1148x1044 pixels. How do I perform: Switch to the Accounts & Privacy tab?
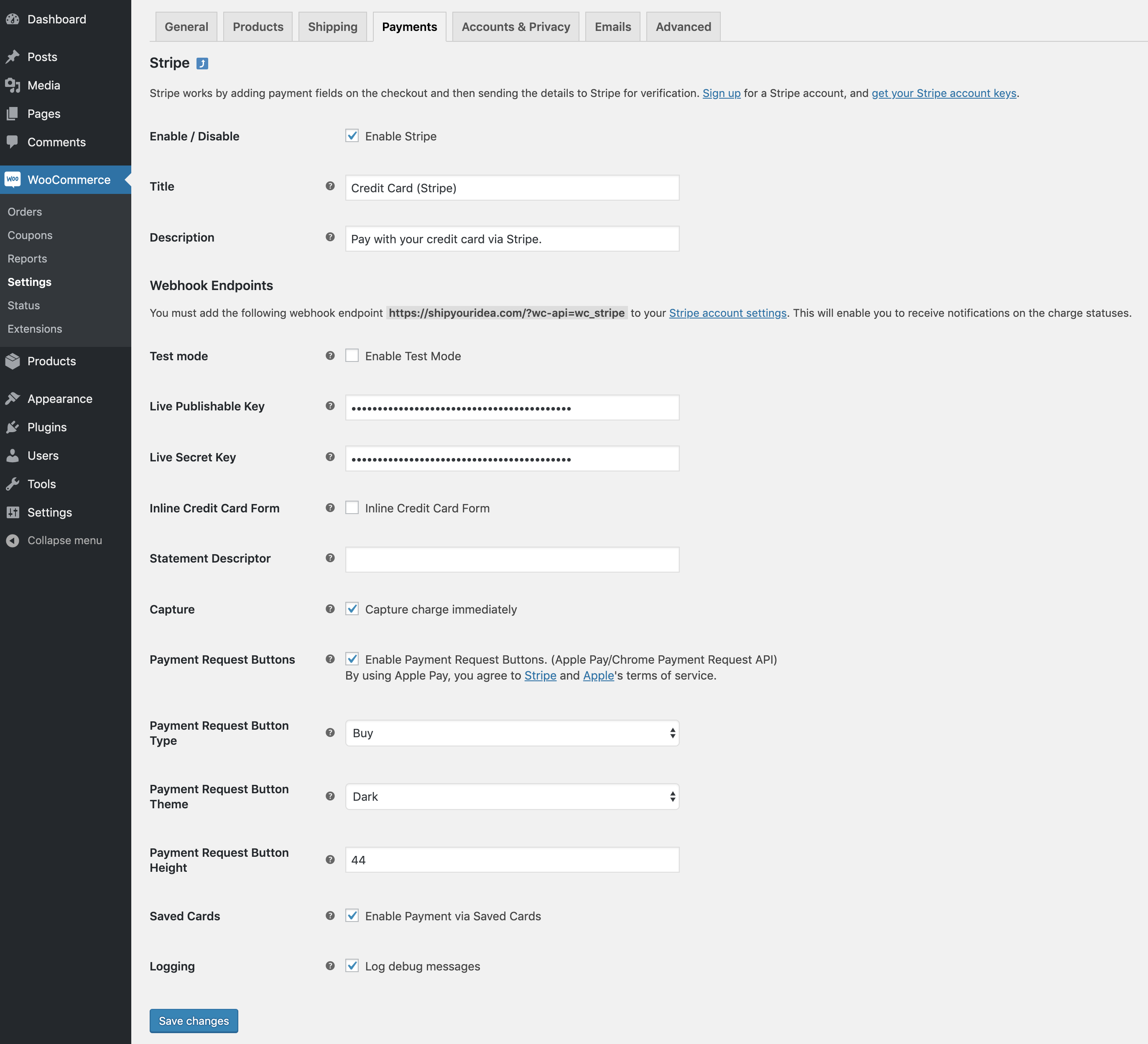click(x=515, y=26)
